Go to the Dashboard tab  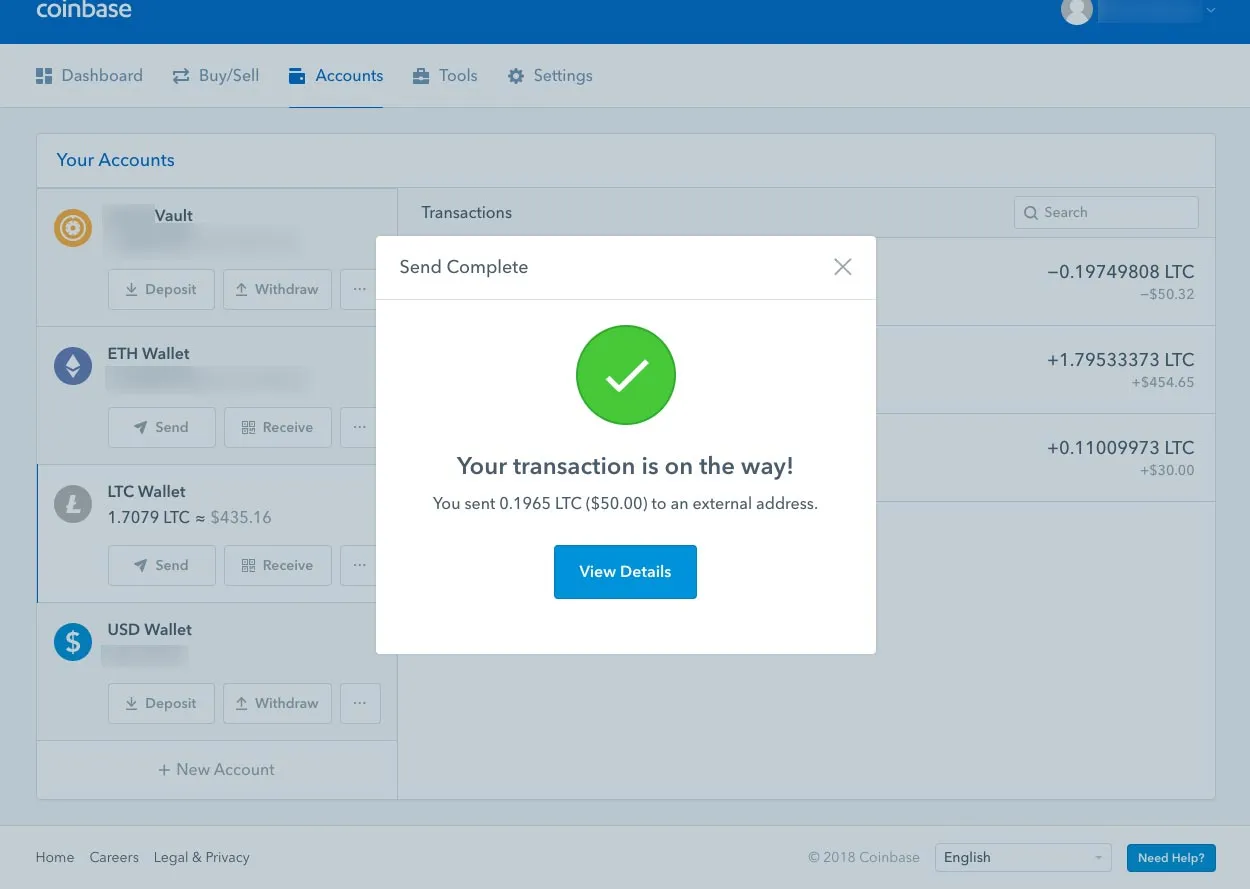tap(89, 75)
